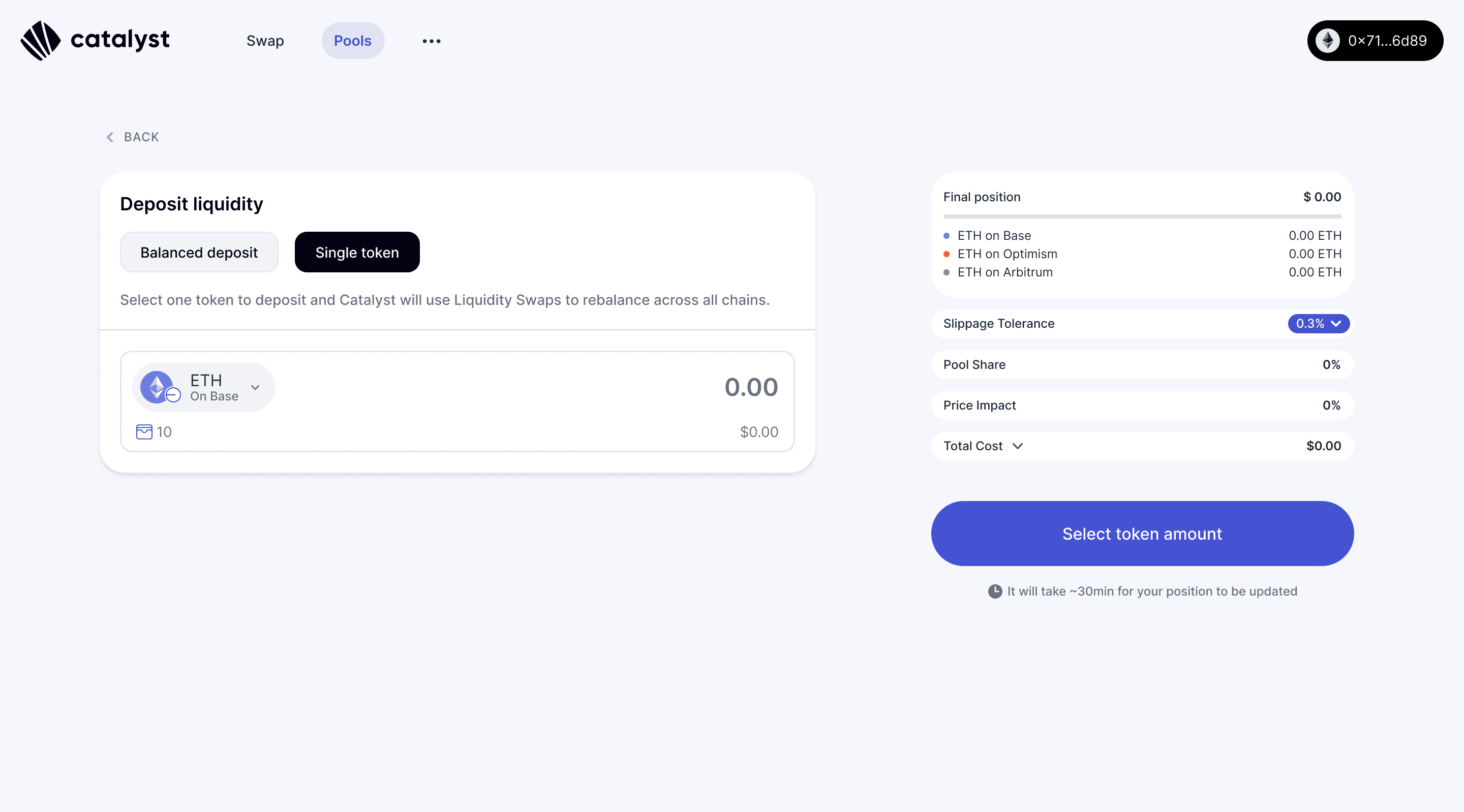Click the Final position progress bar
The image size is (1464, 812).
point(1141,216)
